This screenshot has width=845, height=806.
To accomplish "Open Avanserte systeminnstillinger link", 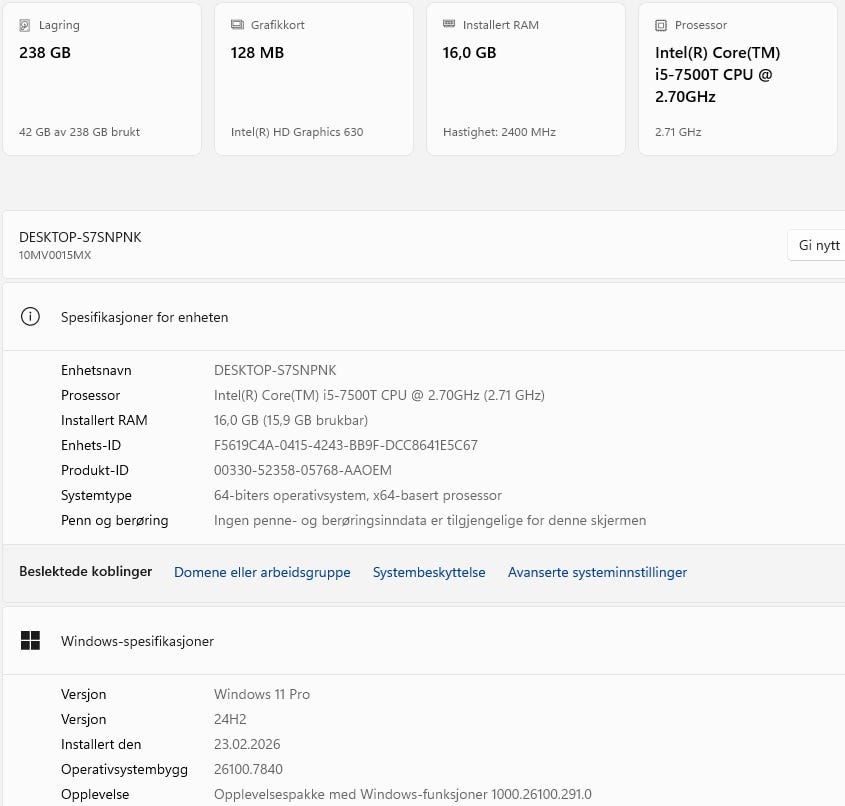I will pyautogui.click(x=597, y=572).
